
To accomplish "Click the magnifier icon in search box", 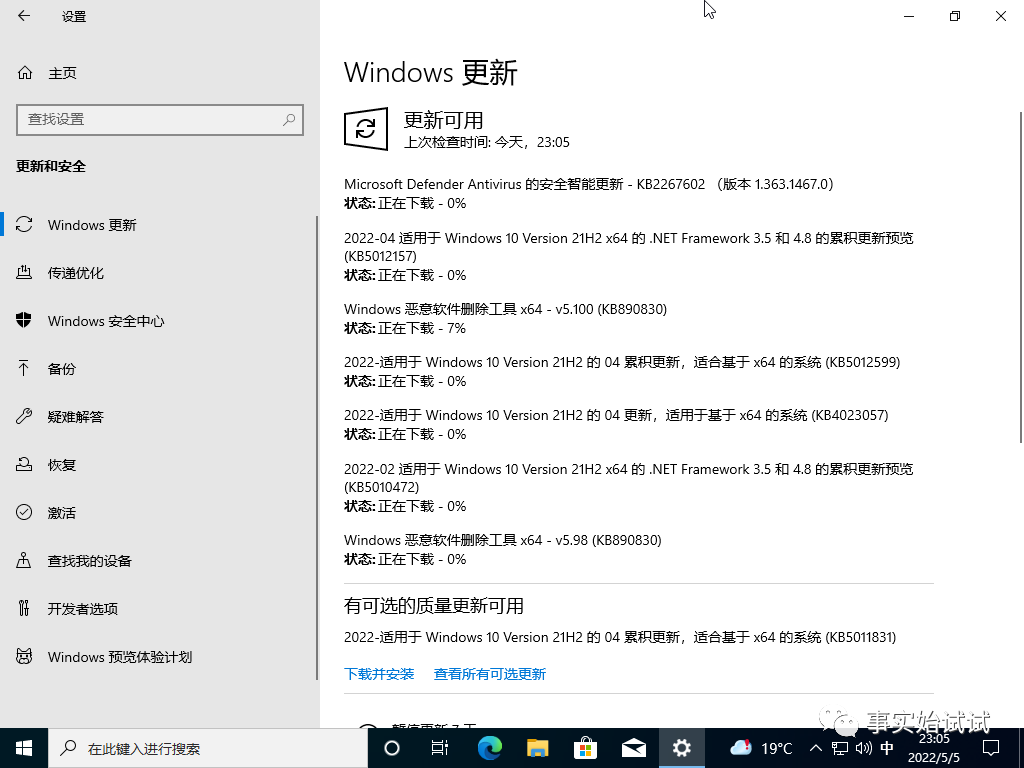I will pos(289,120).
